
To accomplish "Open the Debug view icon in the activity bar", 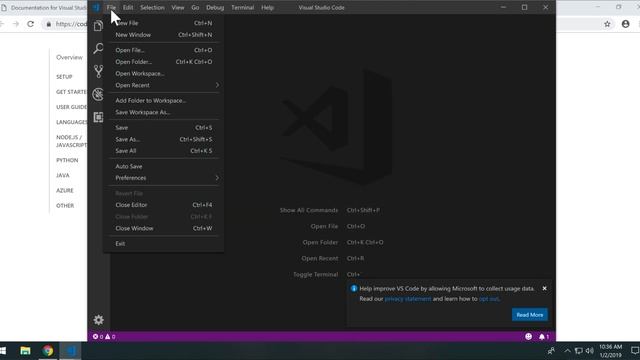I will (98, 94).
